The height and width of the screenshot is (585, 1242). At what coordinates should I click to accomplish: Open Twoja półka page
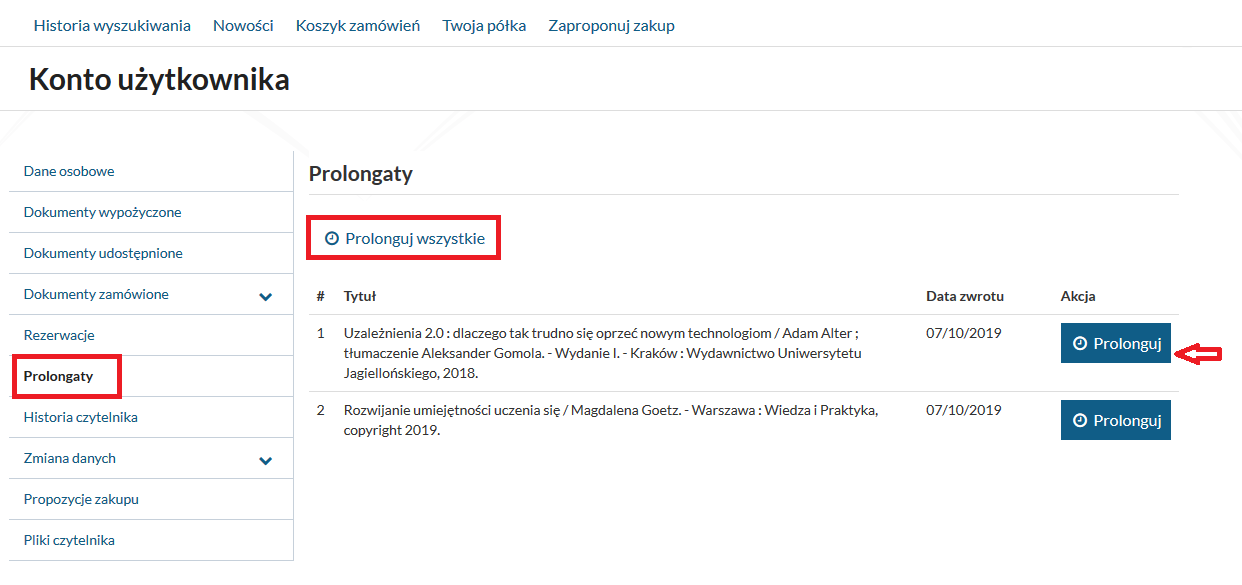coord(484,26)
